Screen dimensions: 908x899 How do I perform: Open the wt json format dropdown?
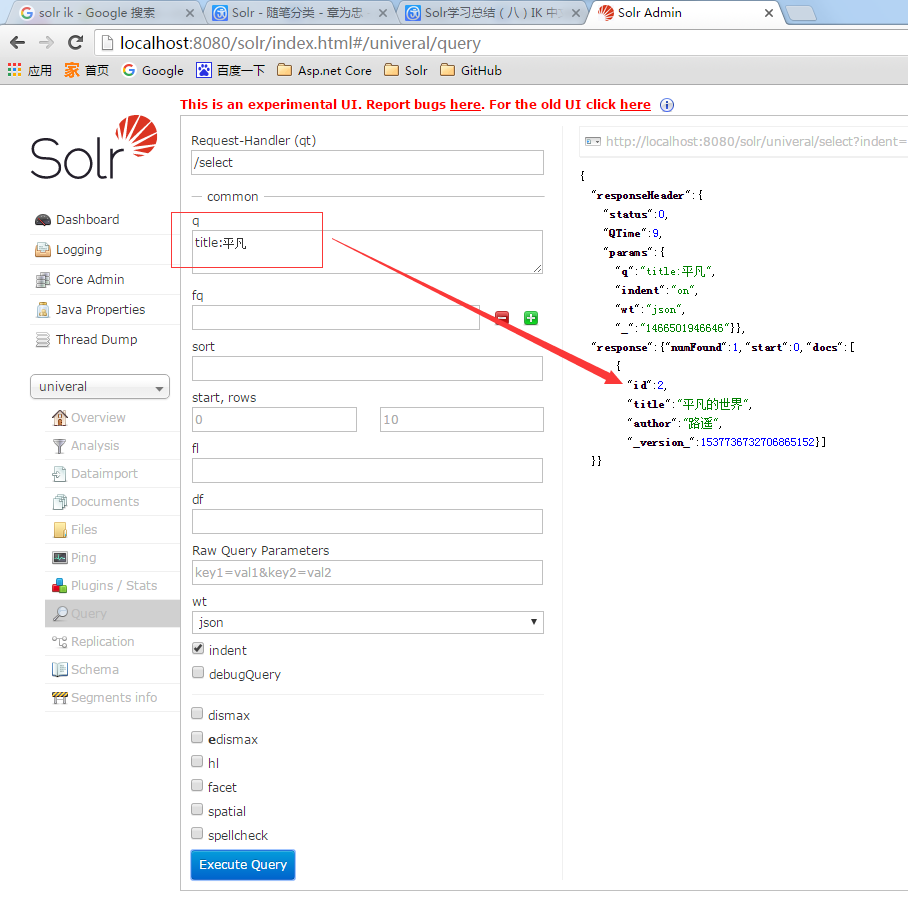tap(368, 623)
